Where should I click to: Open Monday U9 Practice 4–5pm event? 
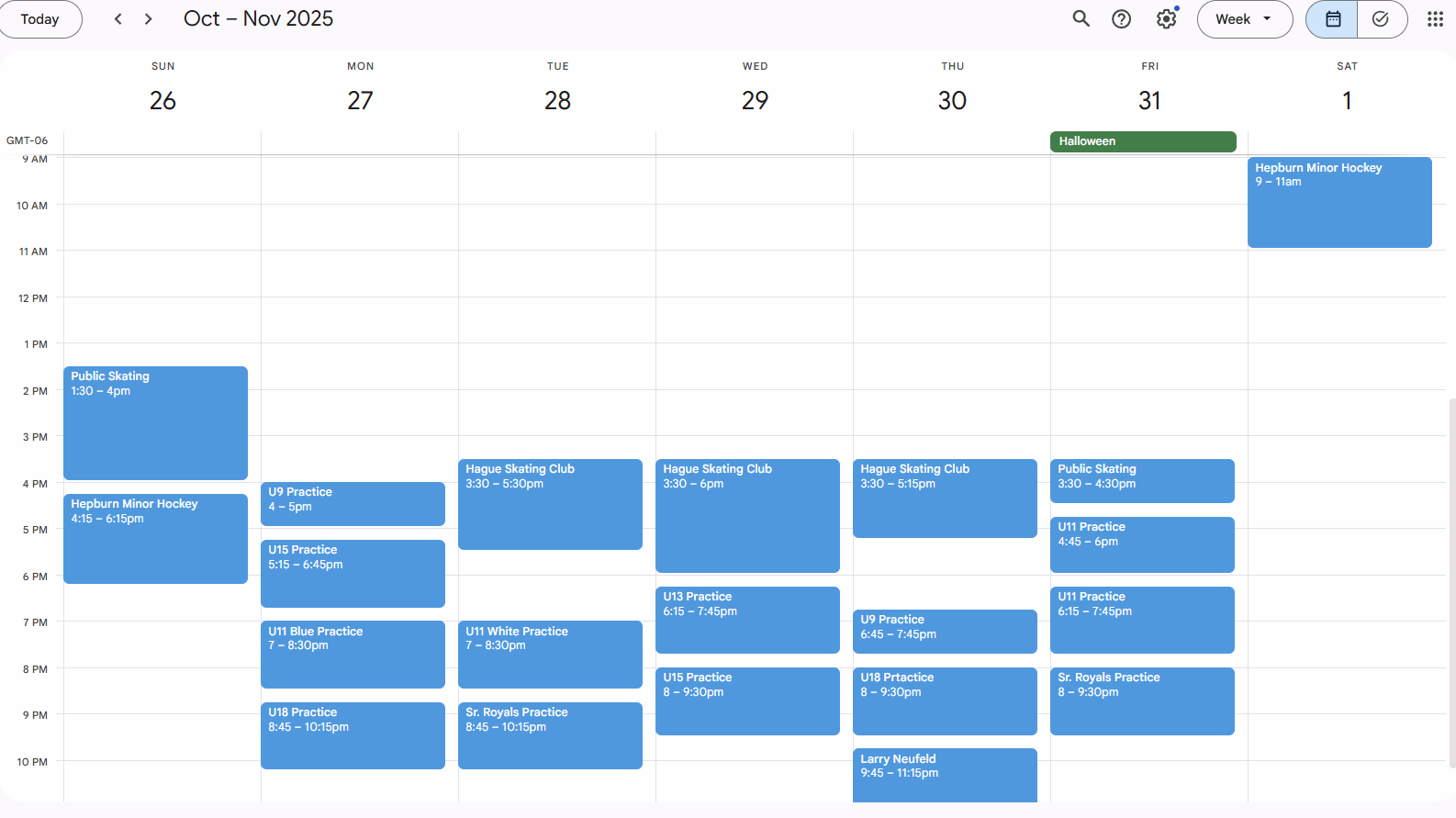click(353, 504)
